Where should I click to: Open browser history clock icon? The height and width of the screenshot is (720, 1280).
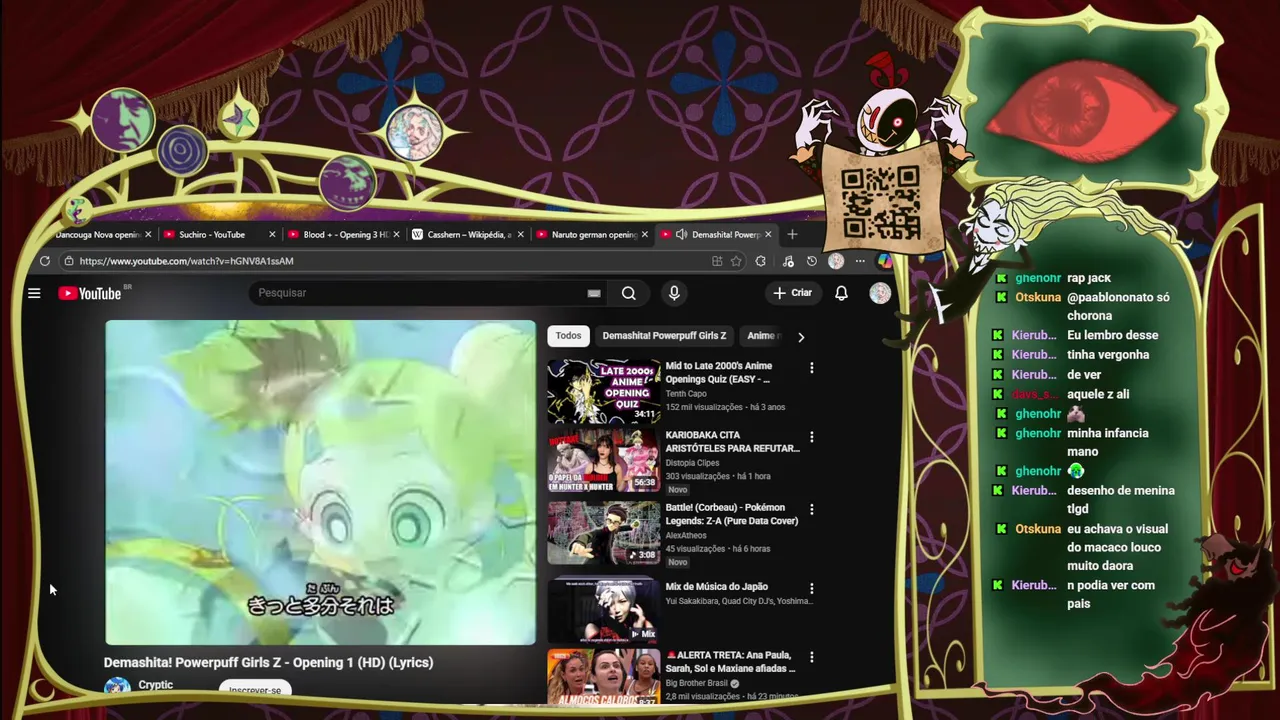pos(812,261)
